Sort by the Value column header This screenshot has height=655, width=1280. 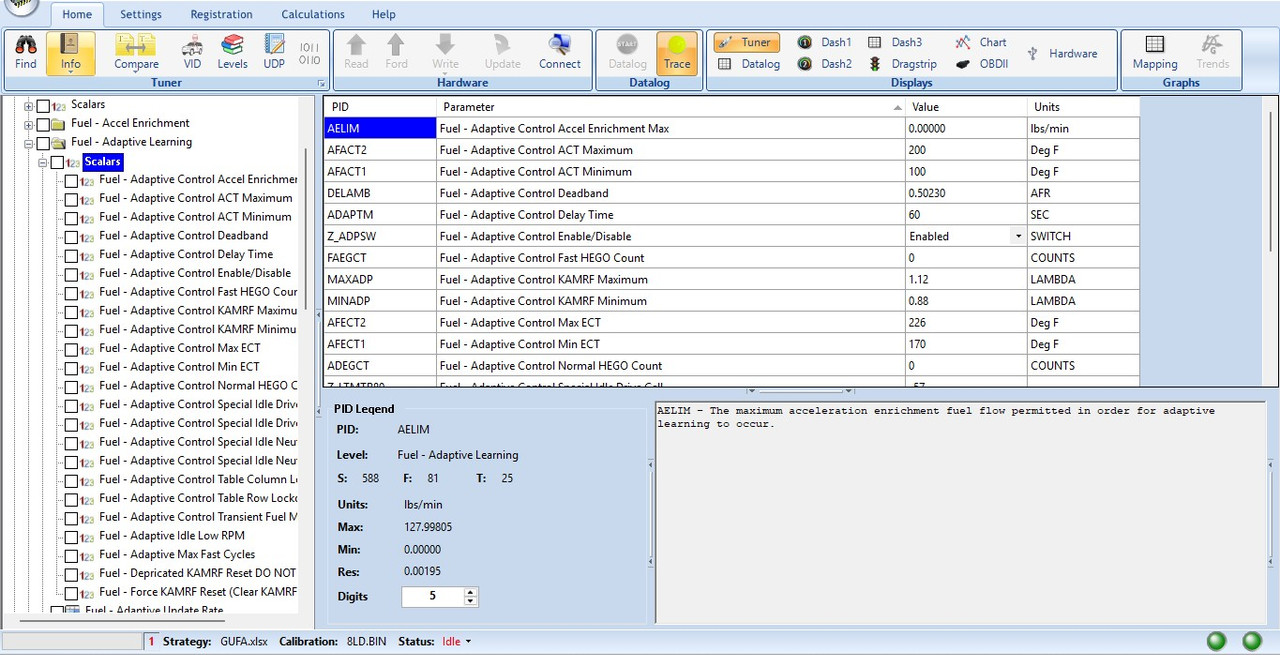(x=966, y=107)
